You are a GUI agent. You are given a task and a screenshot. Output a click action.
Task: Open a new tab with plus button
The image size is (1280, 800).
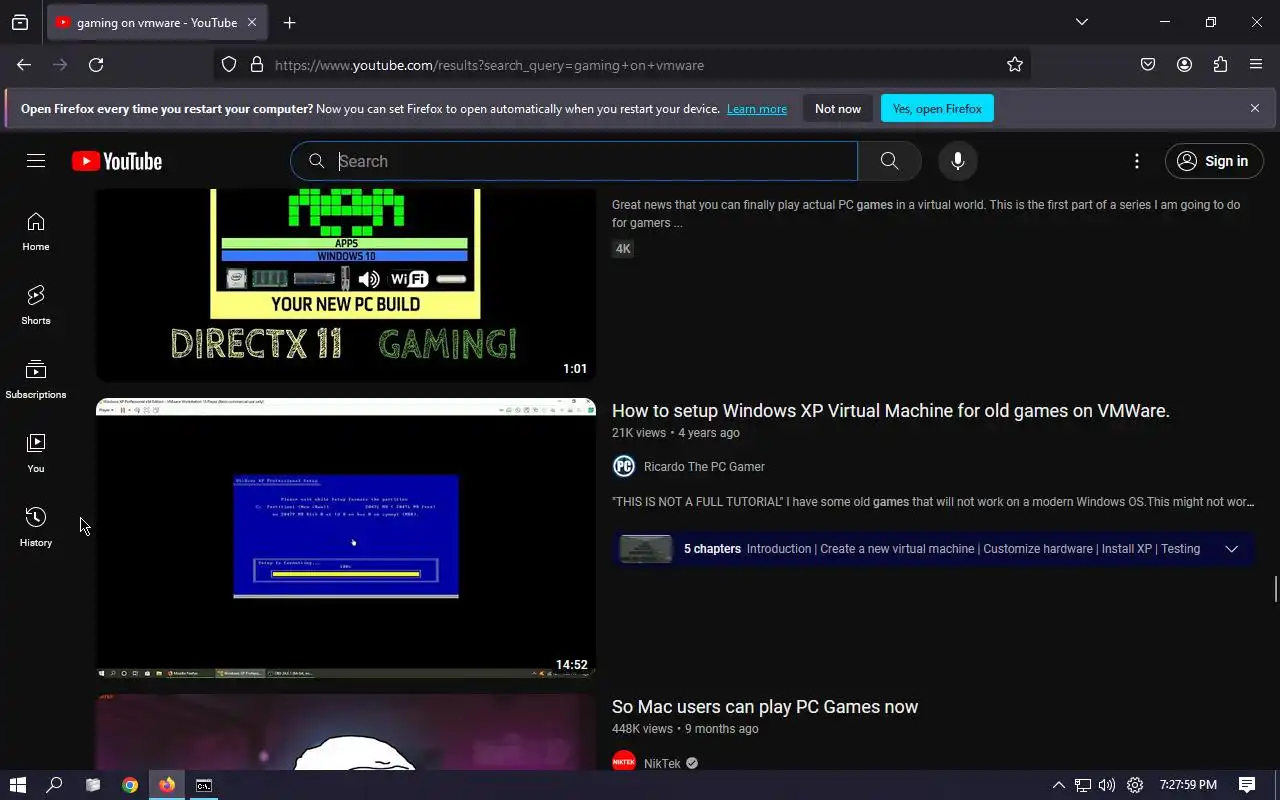tap(289, 22)
